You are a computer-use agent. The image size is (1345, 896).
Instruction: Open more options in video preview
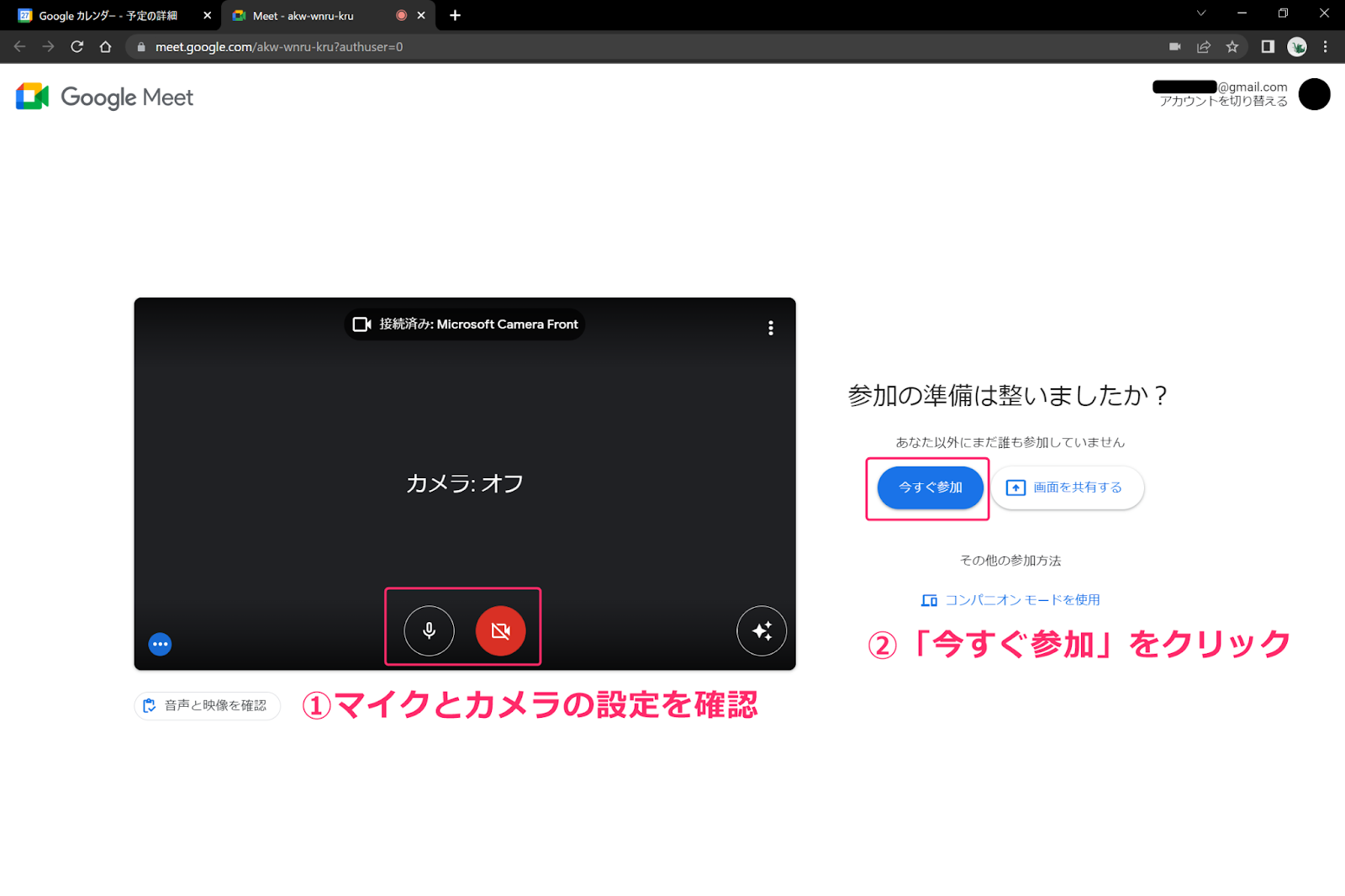[770, 328]
